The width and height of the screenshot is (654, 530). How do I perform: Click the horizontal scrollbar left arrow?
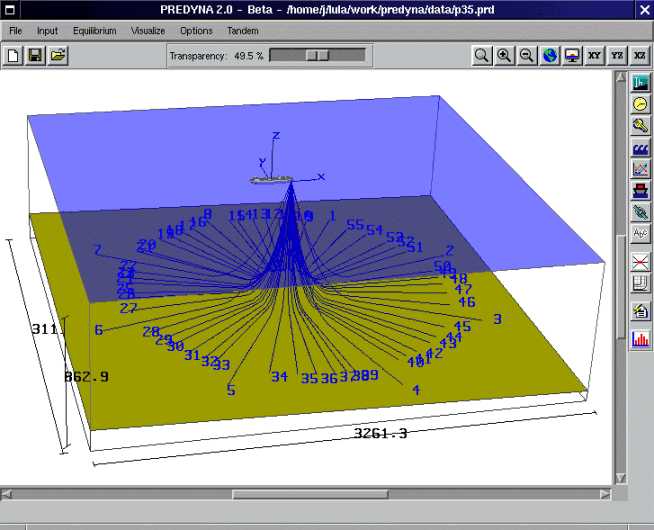(6, 495)
